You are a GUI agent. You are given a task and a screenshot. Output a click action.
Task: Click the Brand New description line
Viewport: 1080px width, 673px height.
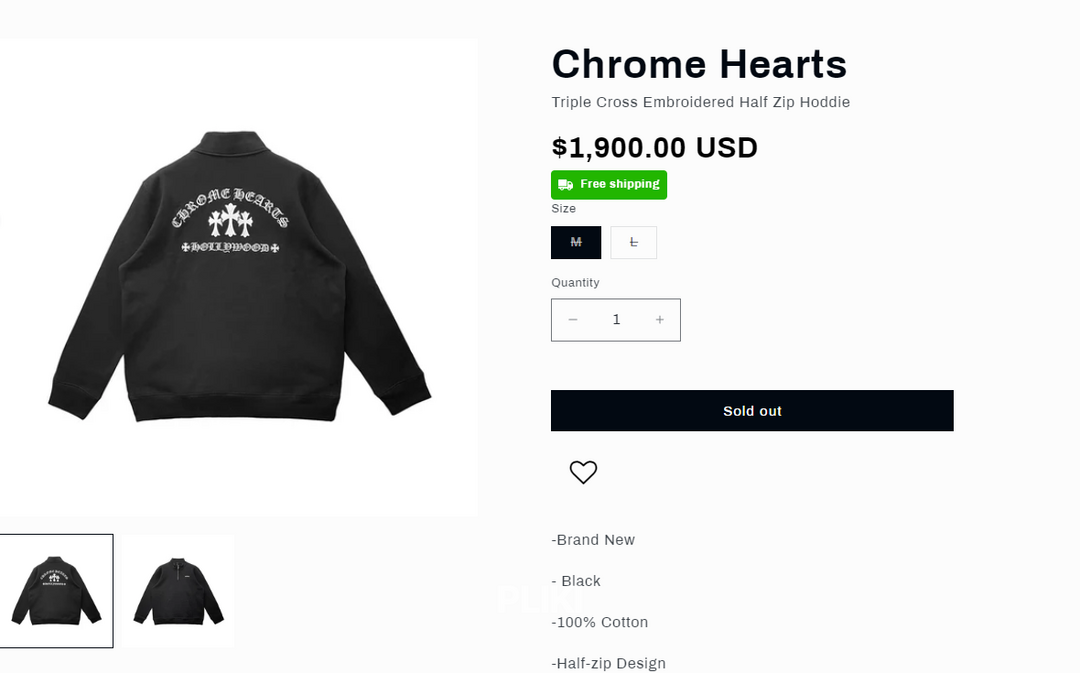point(594,540)
